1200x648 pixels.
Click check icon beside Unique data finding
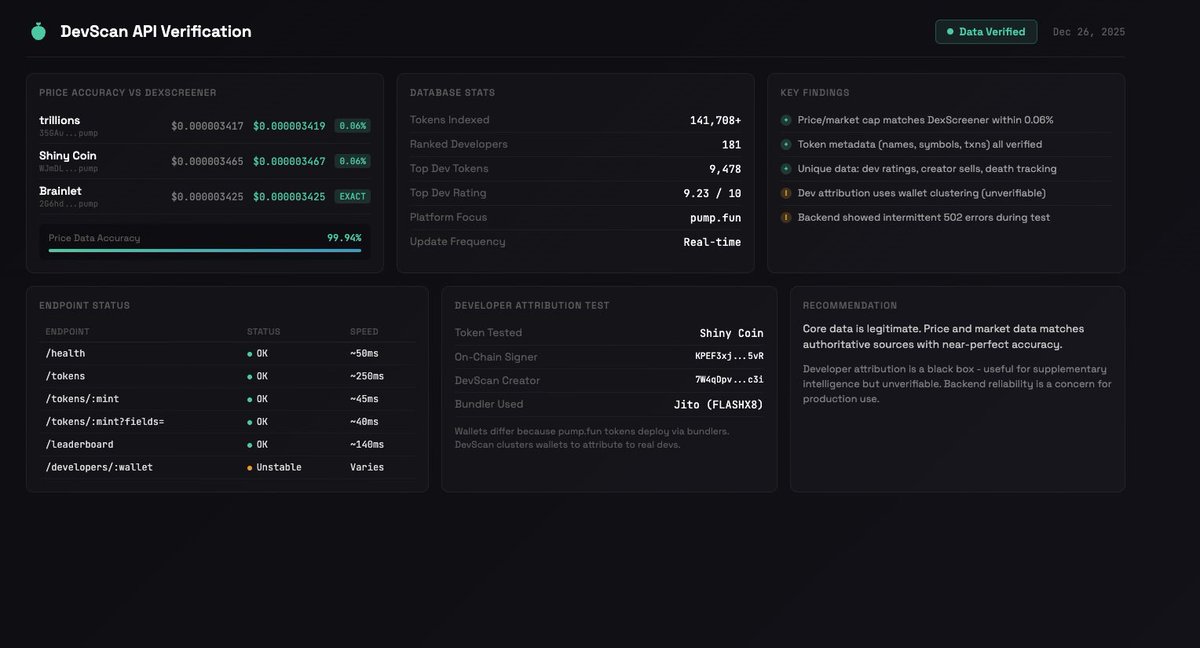tap(787, 169)
